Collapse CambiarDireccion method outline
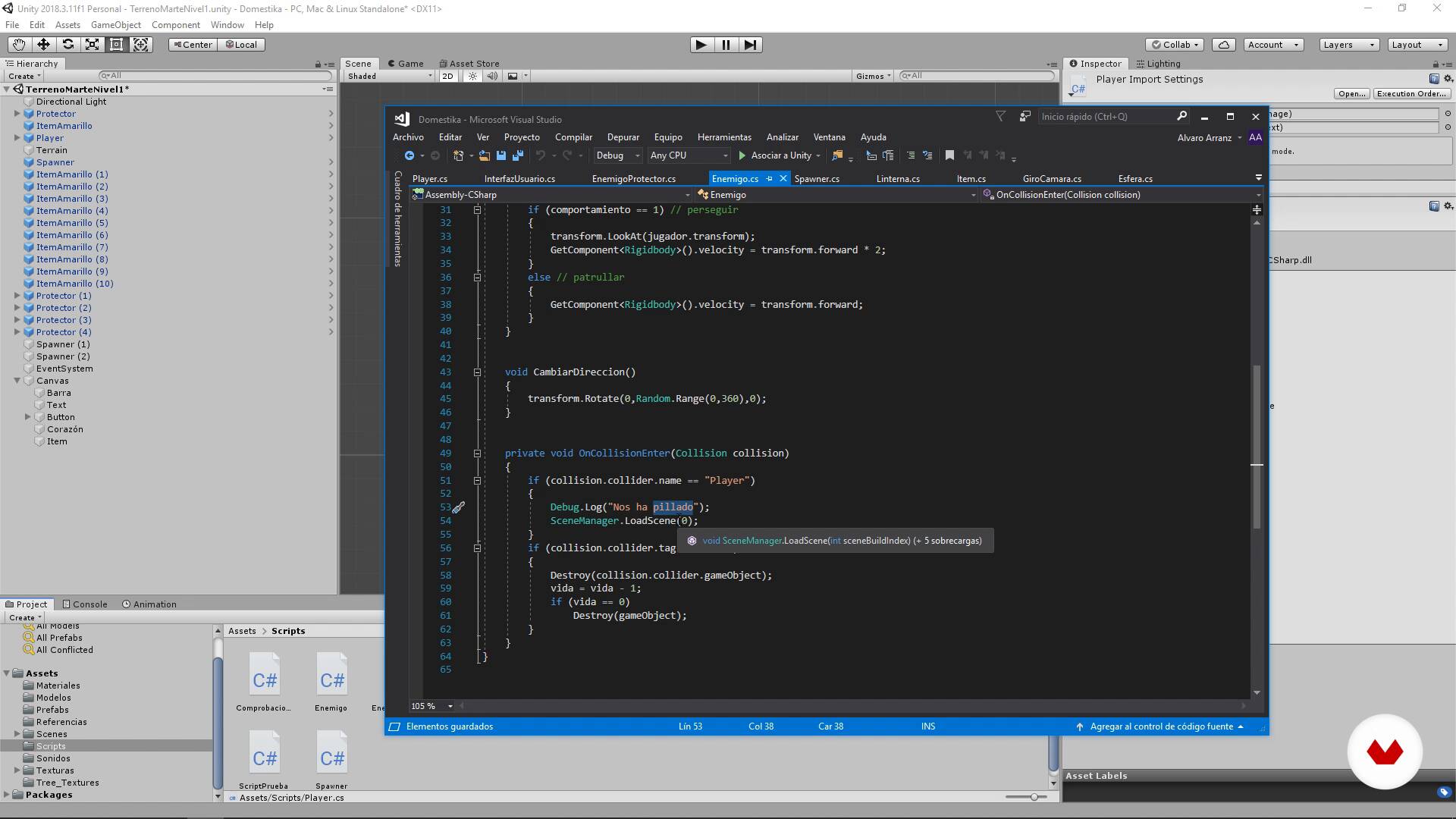The height and width of the screenshot is (819, 1456). [477, 372]
